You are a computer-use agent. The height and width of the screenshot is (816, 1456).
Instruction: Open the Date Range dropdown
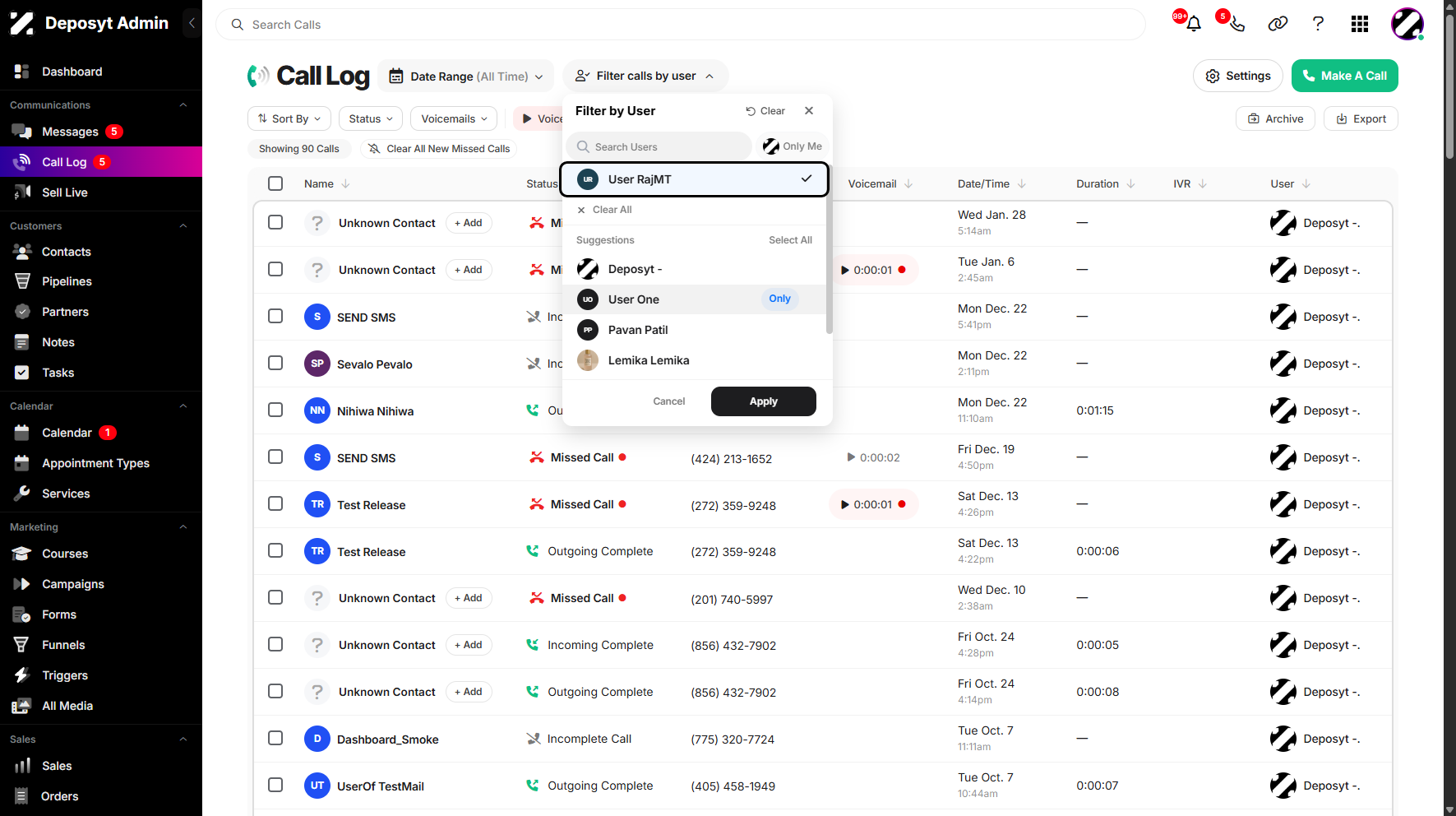[465, 76]
